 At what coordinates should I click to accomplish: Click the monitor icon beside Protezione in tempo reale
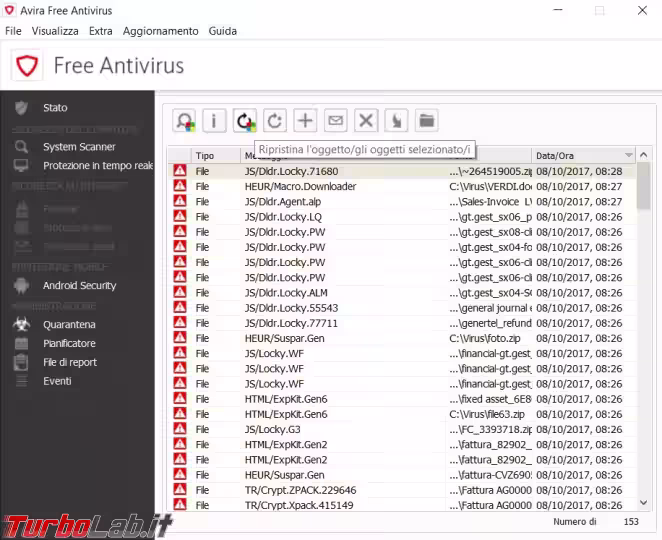tap(21, 166)
